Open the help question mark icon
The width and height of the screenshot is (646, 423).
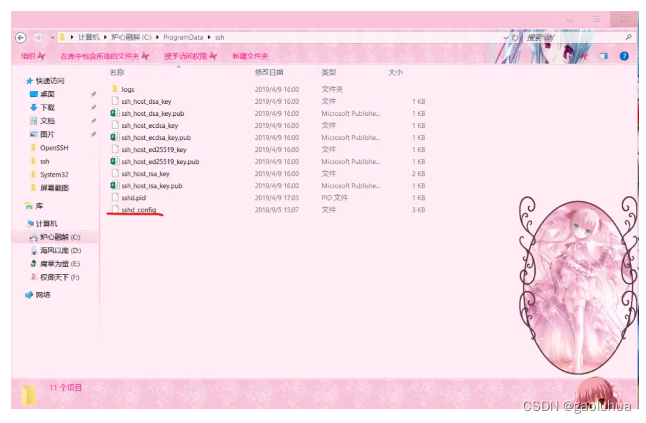[624, 56]
